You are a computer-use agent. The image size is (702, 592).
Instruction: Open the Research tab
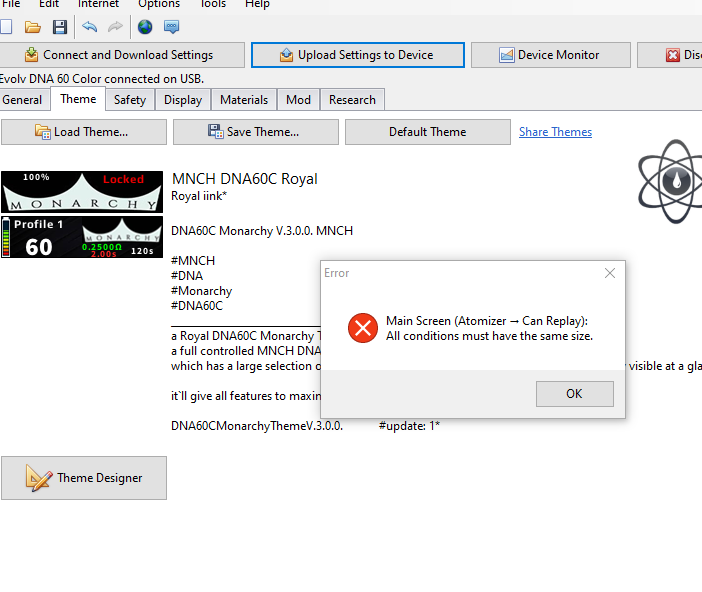352,100
